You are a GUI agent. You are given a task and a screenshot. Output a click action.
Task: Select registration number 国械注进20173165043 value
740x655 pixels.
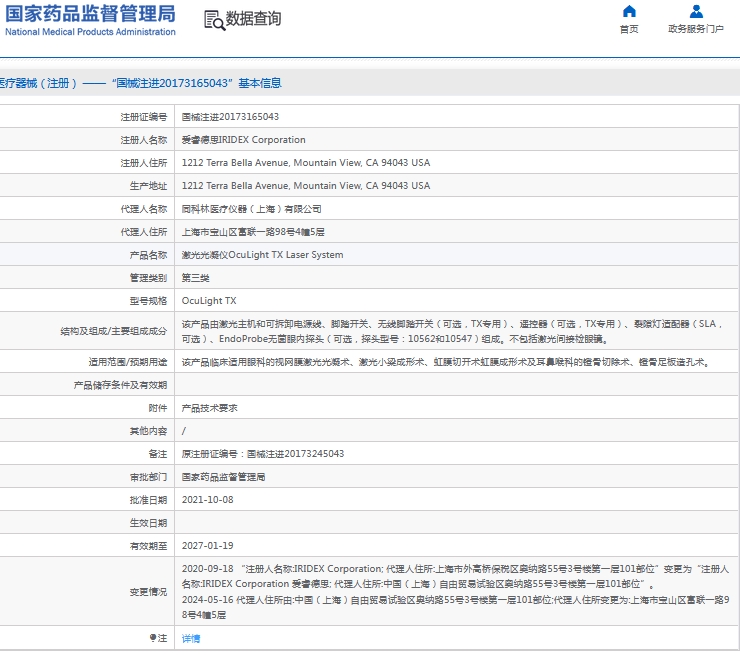230,117
